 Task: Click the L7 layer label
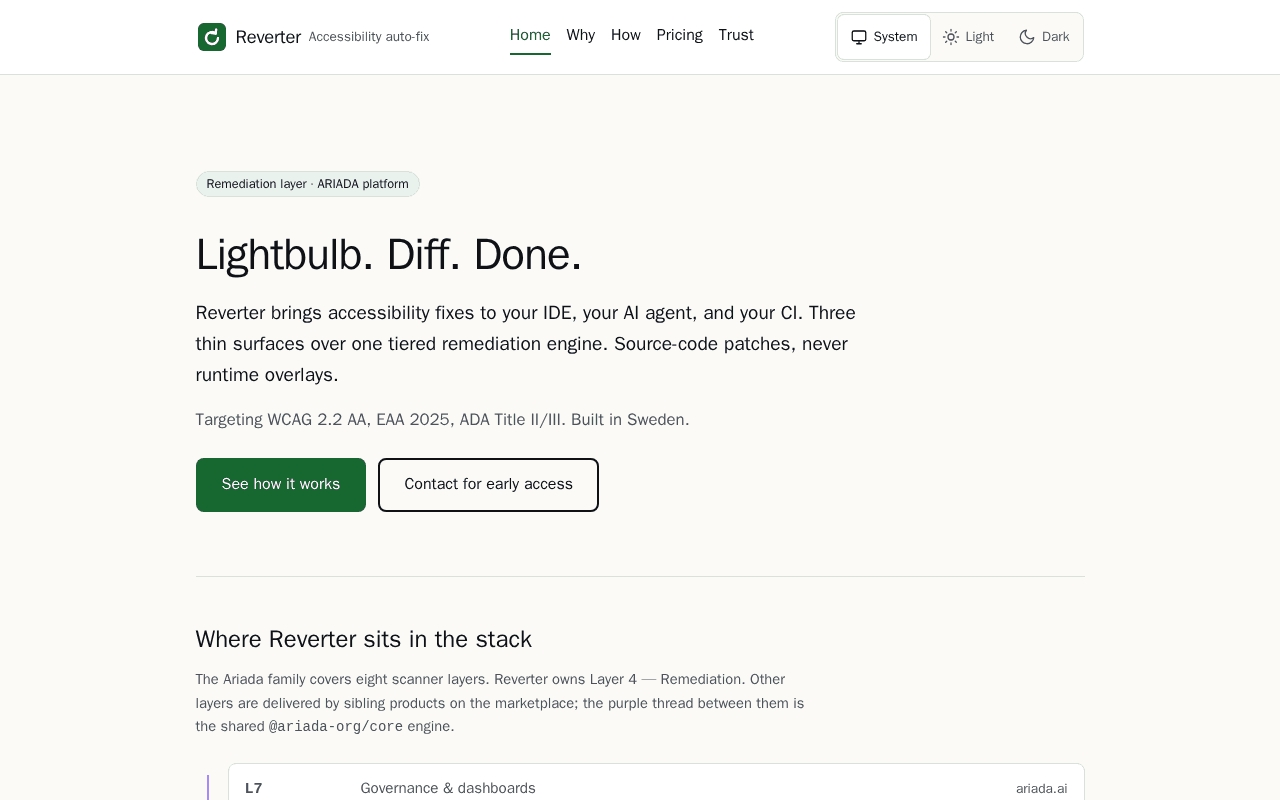254,789
